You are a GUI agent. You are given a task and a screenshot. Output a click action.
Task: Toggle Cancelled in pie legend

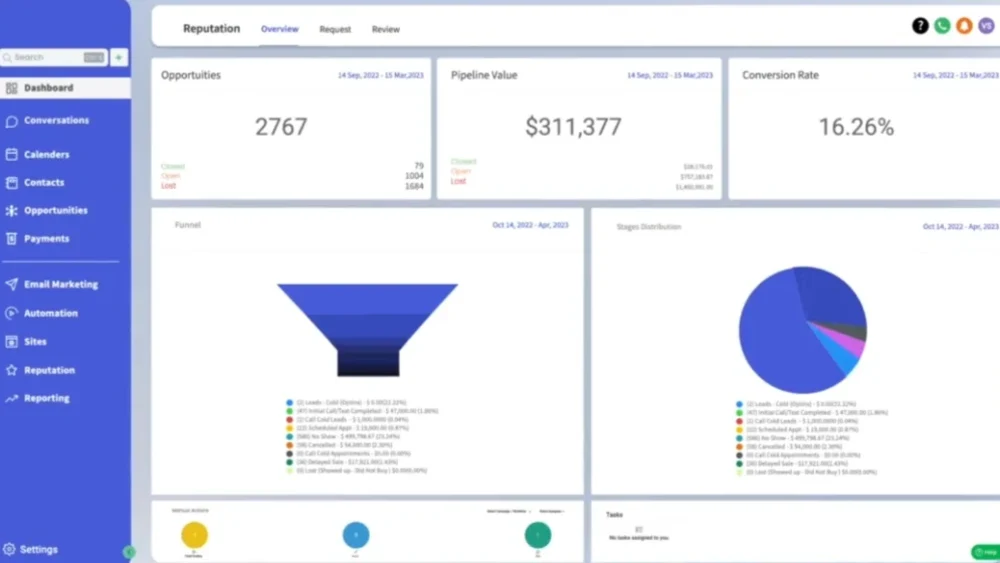pyautogui.click(x=789, y=447)
